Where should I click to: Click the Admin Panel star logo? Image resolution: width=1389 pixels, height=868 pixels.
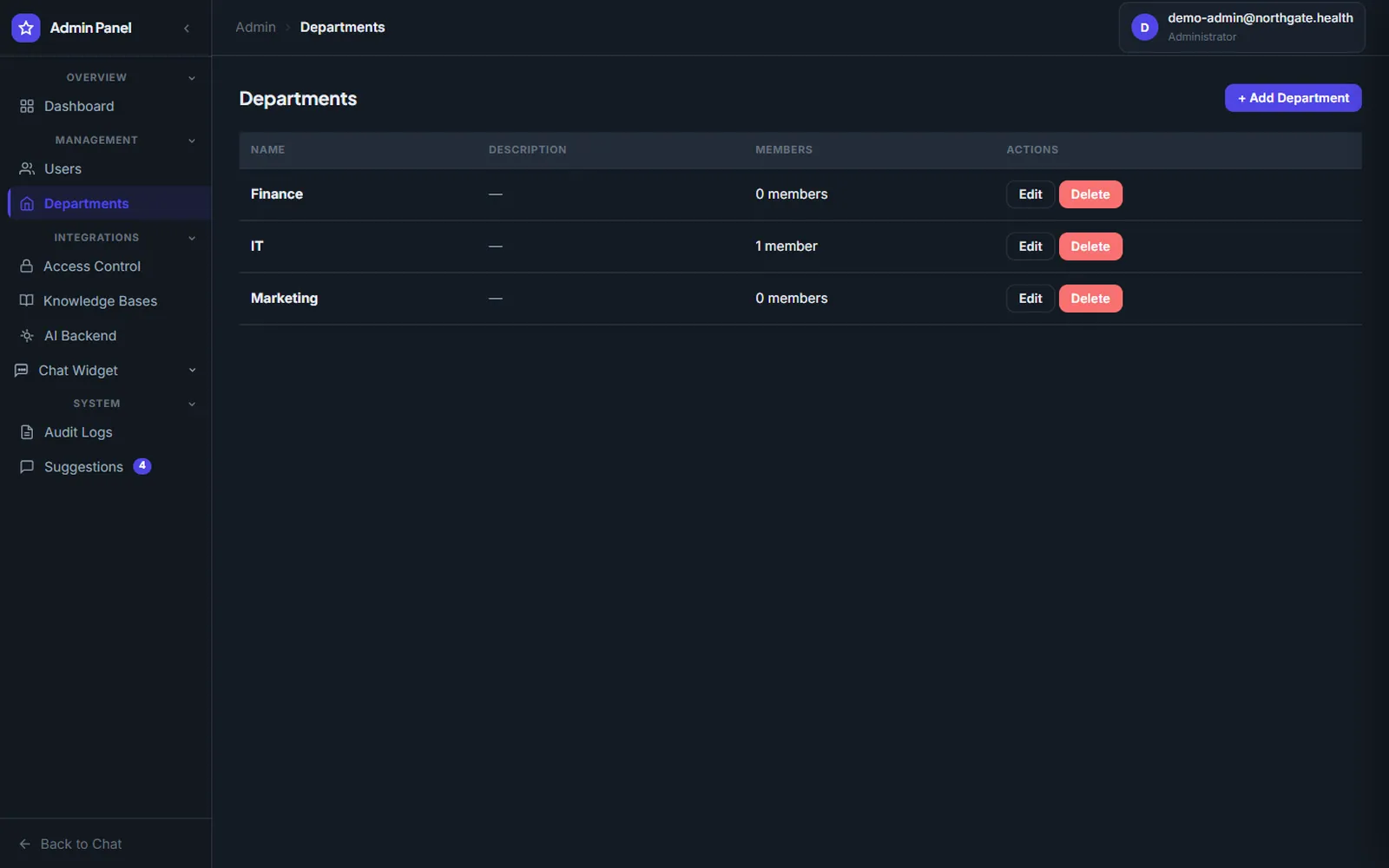[26, 28]
